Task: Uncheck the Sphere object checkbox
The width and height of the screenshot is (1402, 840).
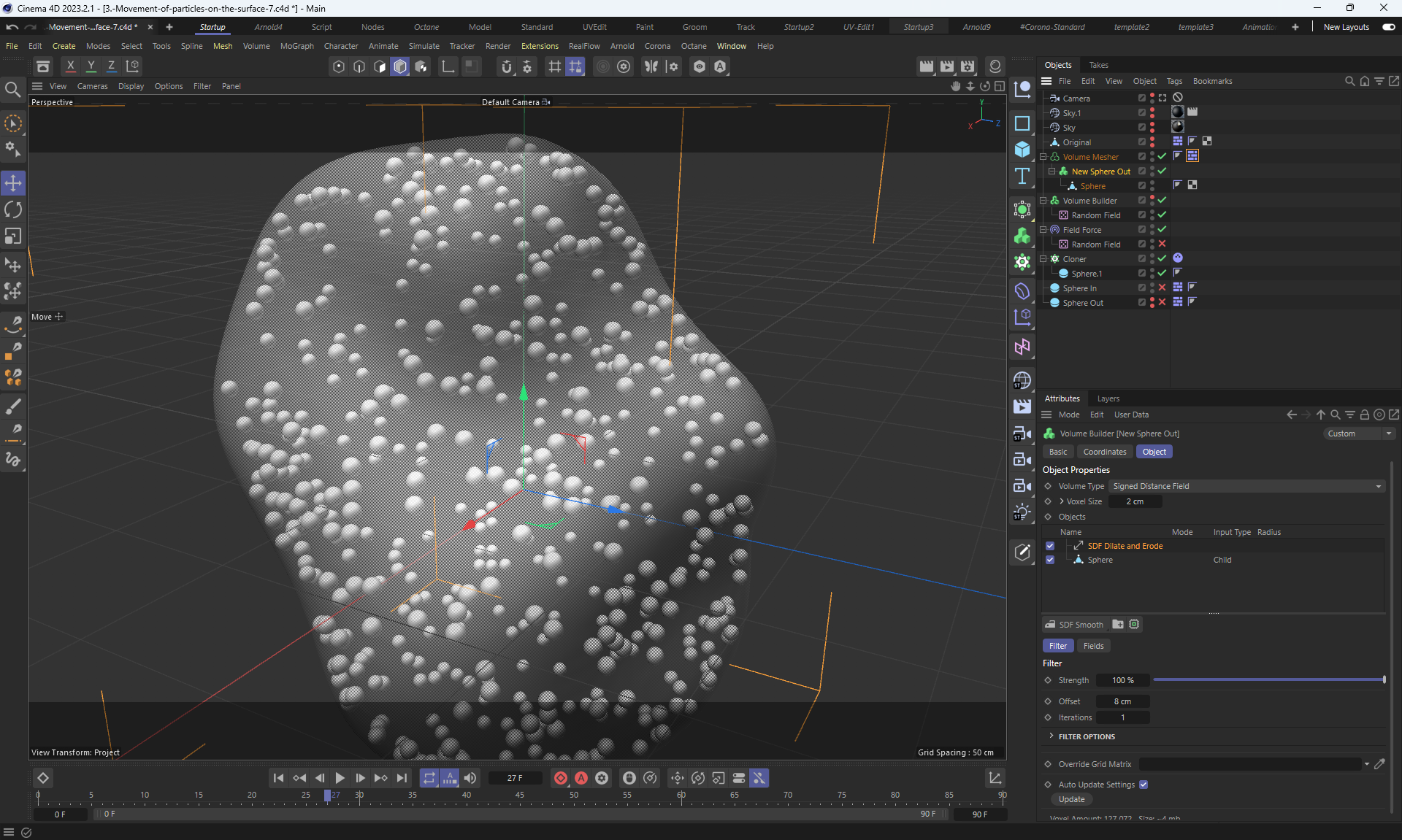Action: (1050, 560)
